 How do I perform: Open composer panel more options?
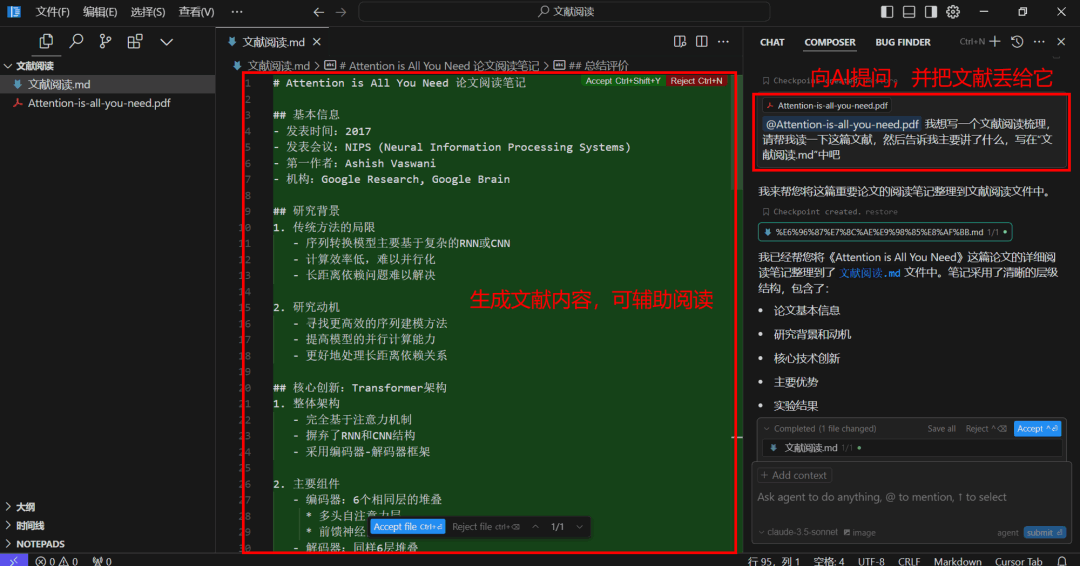[x=1039, y=42]
